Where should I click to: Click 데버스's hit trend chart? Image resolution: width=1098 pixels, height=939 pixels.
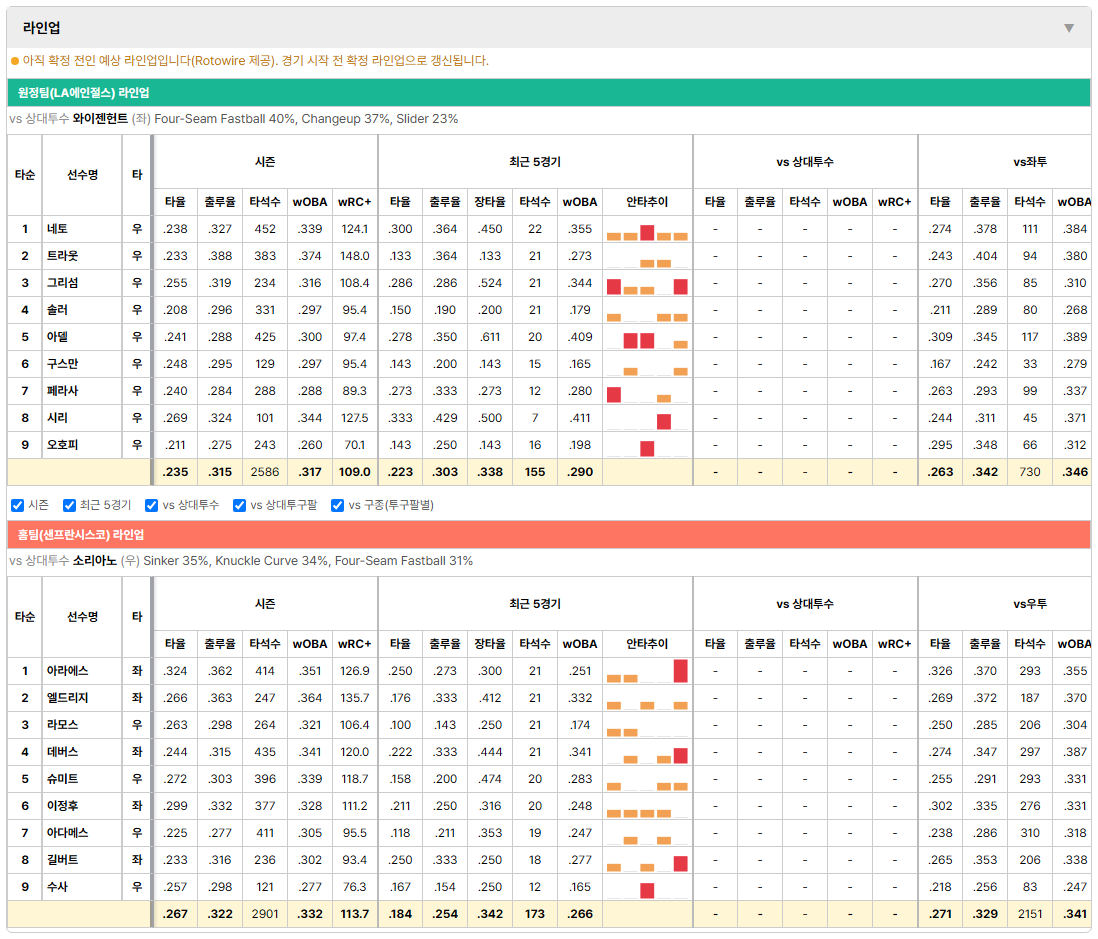pos(647,752)
